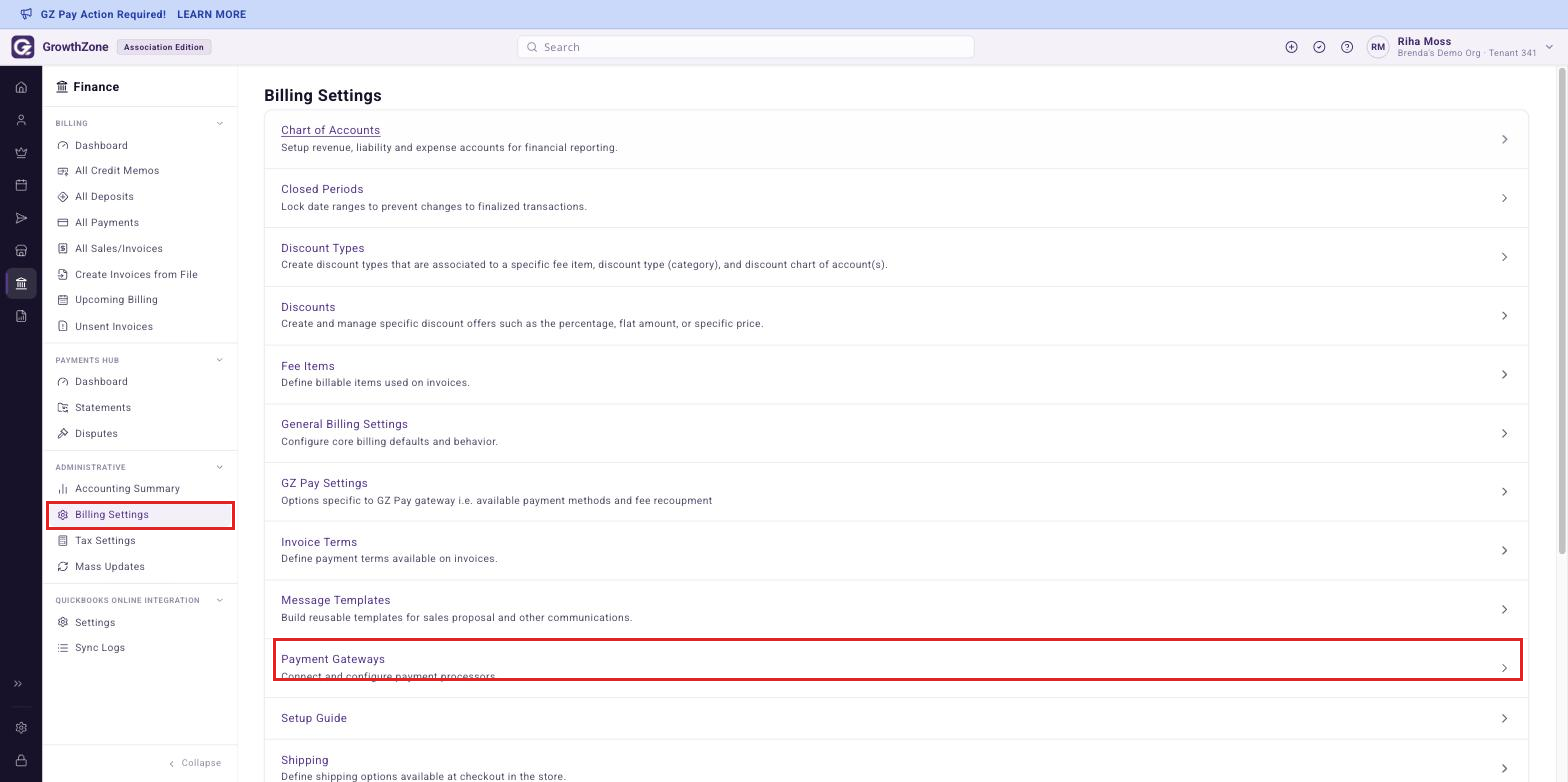
Task: Expand the rail with the double-arrow icon
Action: pos(18,684)
